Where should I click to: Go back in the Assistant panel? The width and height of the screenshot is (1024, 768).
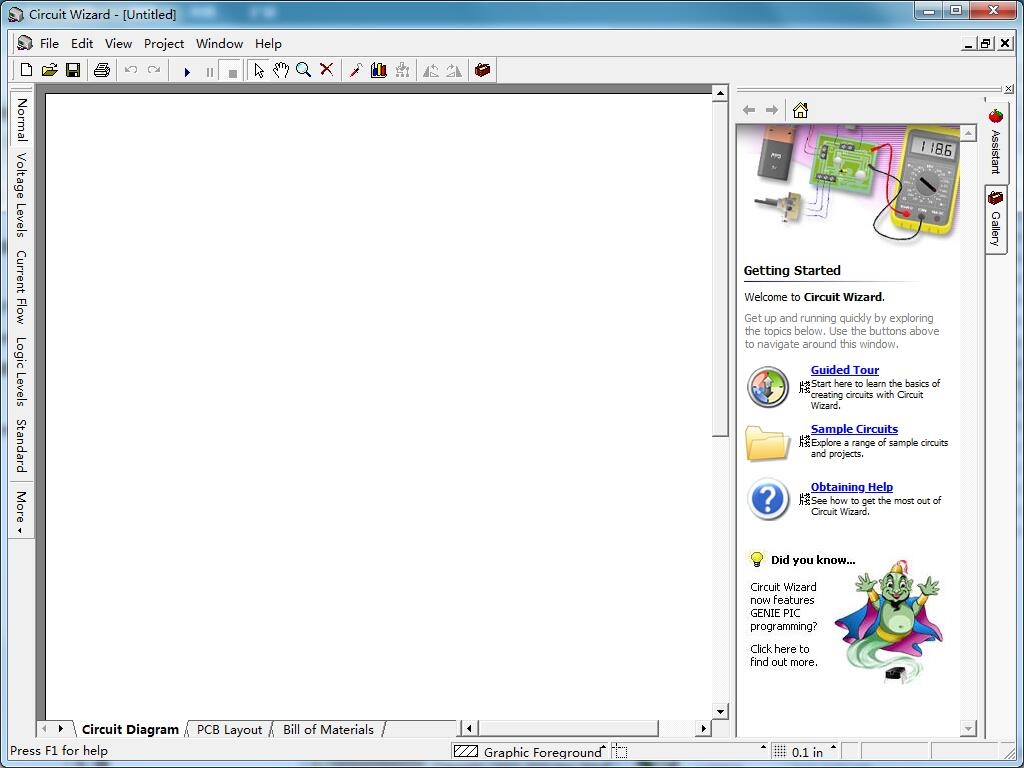click(x=749, y=110)
